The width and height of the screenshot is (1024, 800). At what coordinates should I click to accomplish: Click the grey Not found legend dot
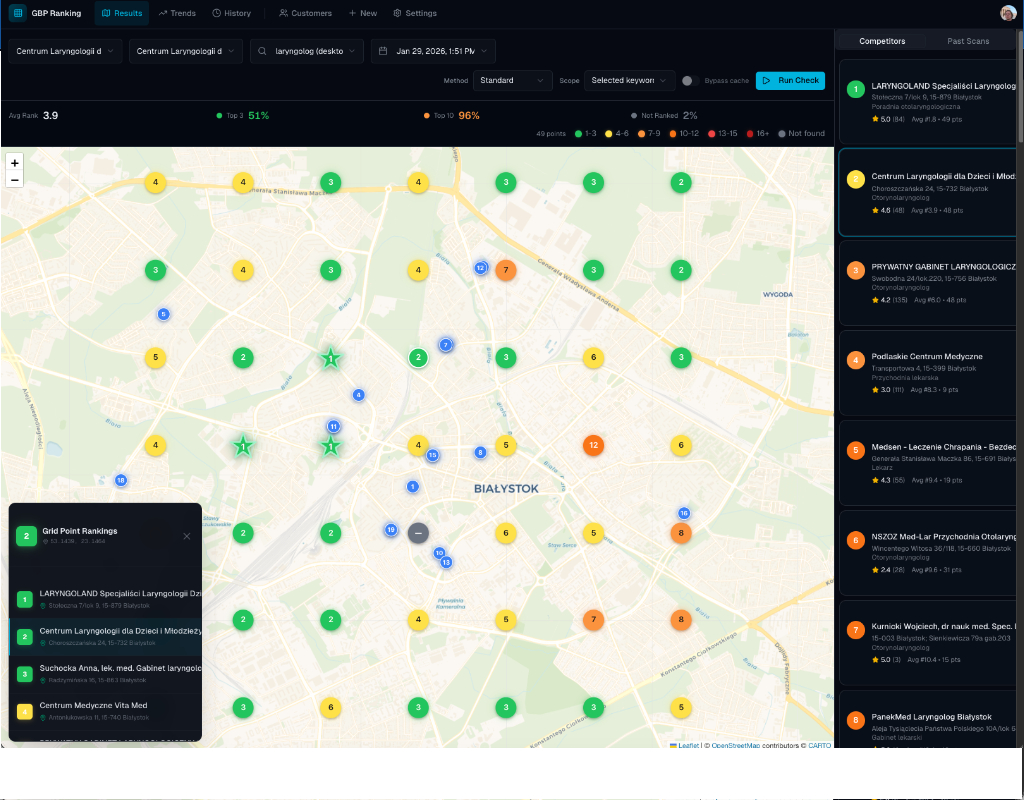[x=782, y=133]
